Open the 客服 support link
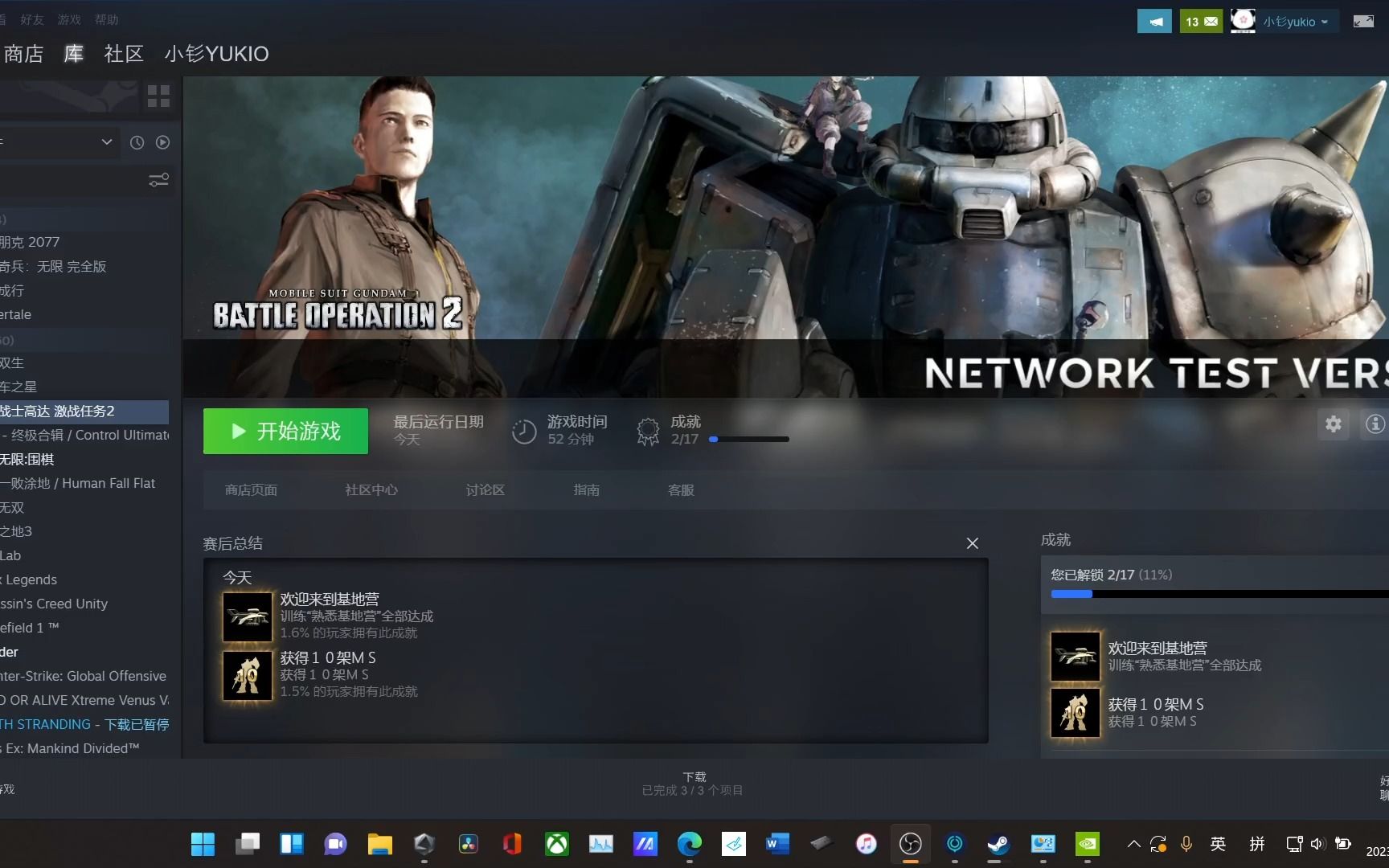The image size is (1389, 868). [x=681, y=490]
